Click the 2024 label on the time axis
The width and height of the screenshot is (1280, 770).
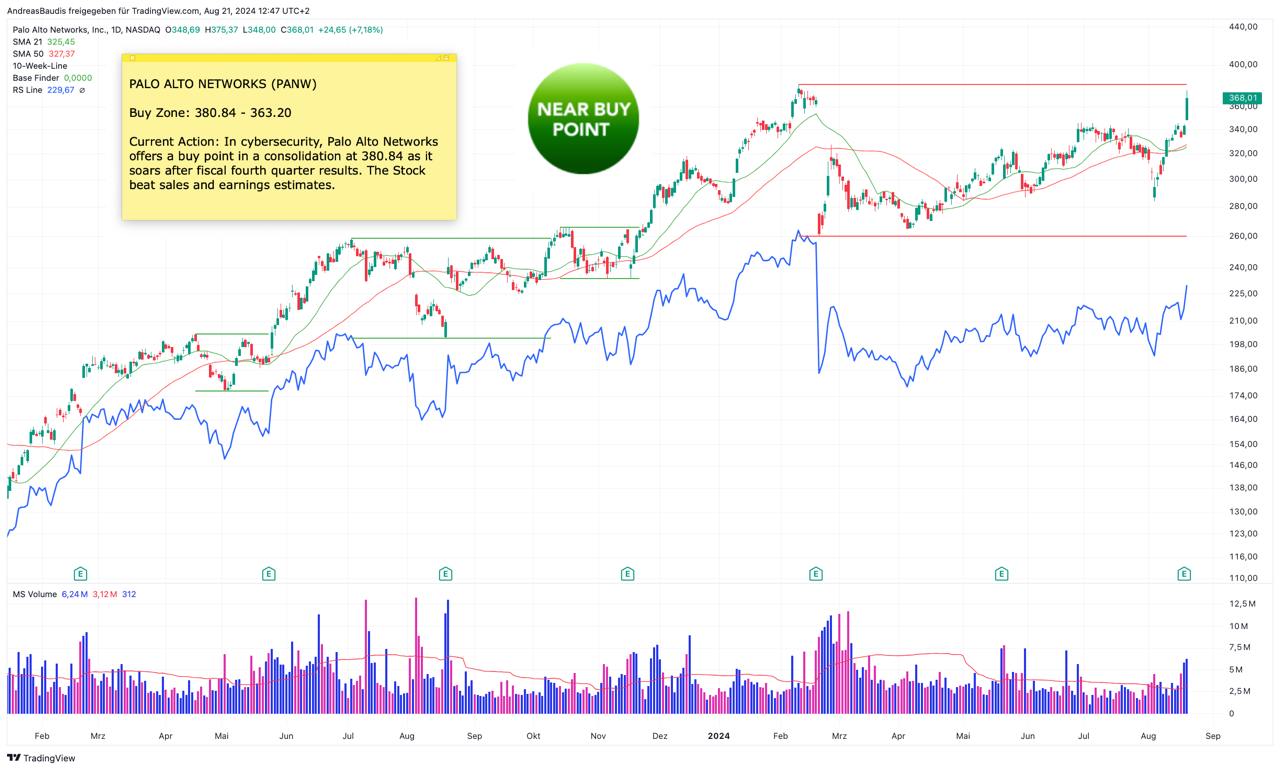point(718,736)
